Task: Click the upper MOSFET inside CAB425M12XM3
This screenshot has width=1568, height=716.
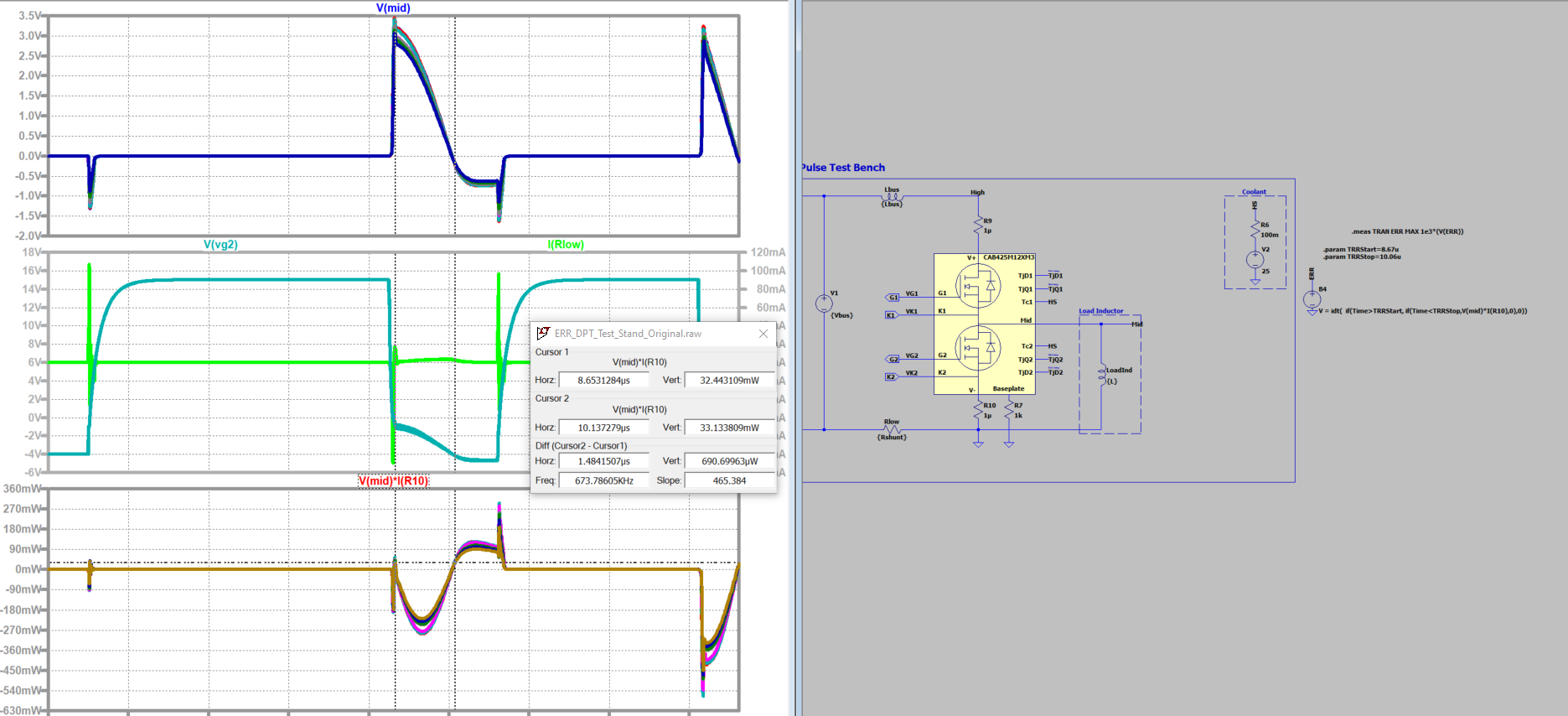Action: point(978,286)
